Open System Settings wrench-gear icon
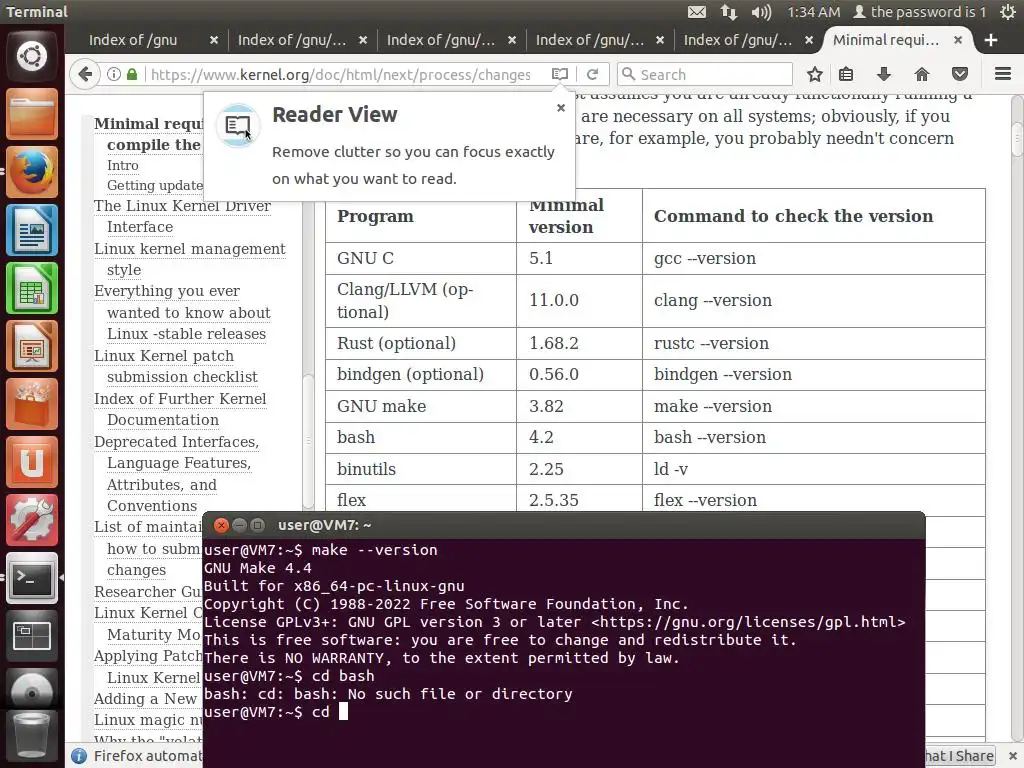 (31, 520)
